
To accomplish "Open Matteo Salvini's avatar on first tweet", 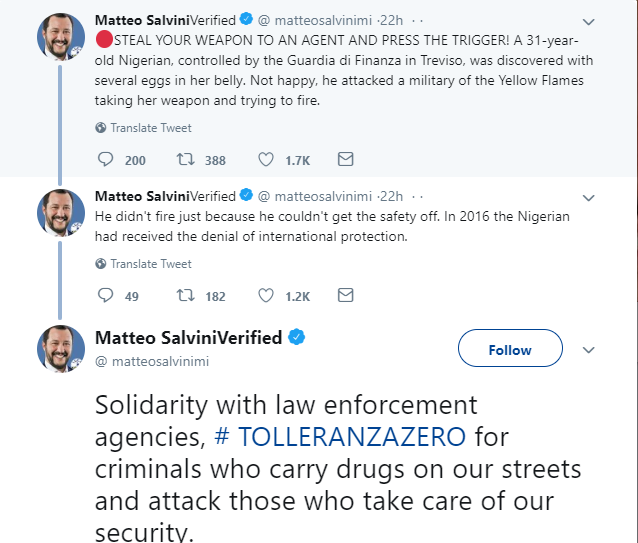I will coord(62,37).
